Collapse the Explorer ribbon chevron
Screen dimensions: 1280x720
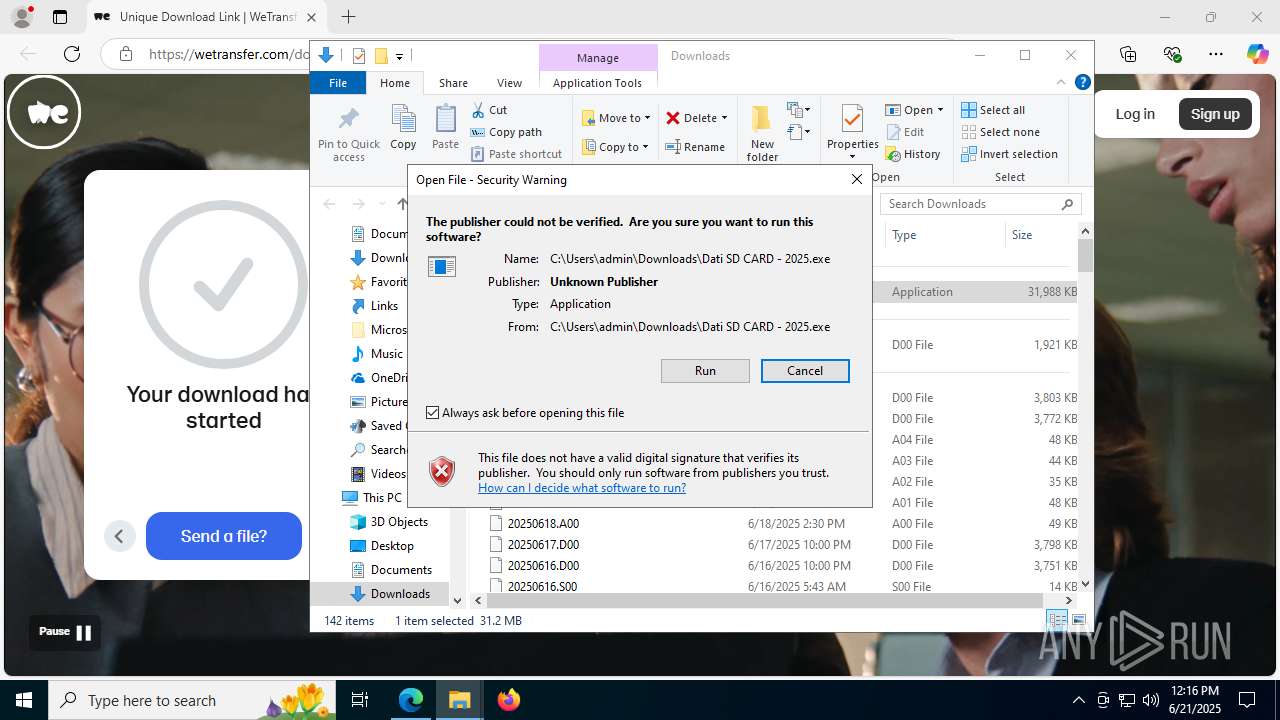click(x=1061, y=83)
